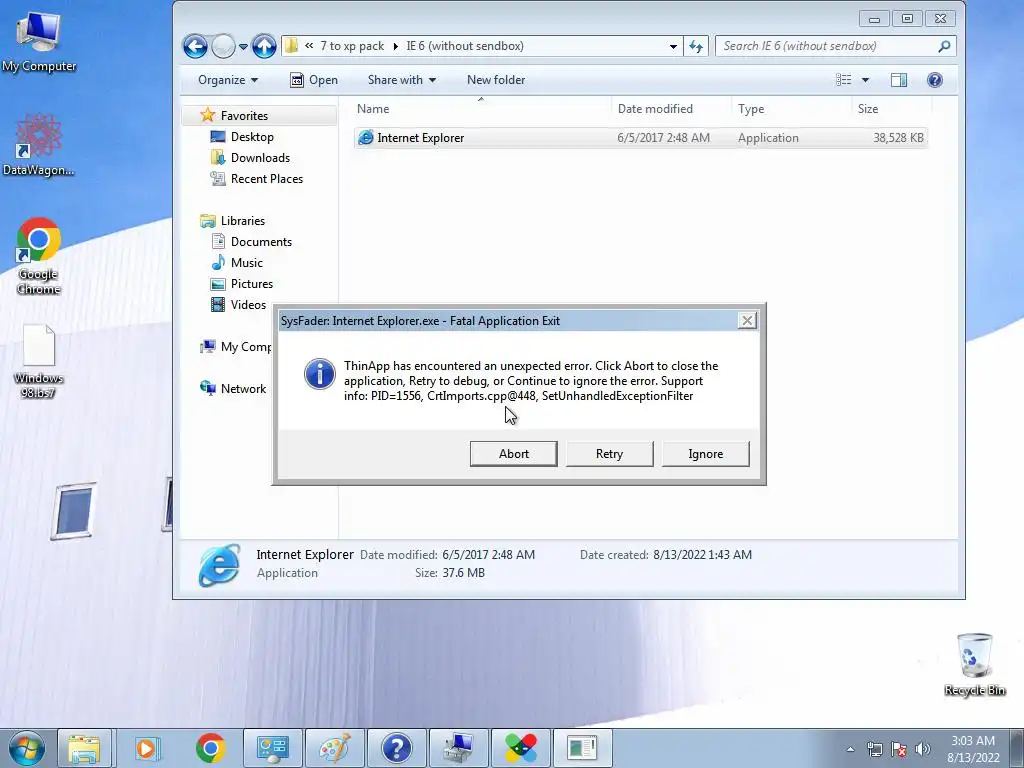Viewport: 1024px width, 768px height.
Task: Select the DataWagon desktop shortcut
Action: [x=39, y=144]
